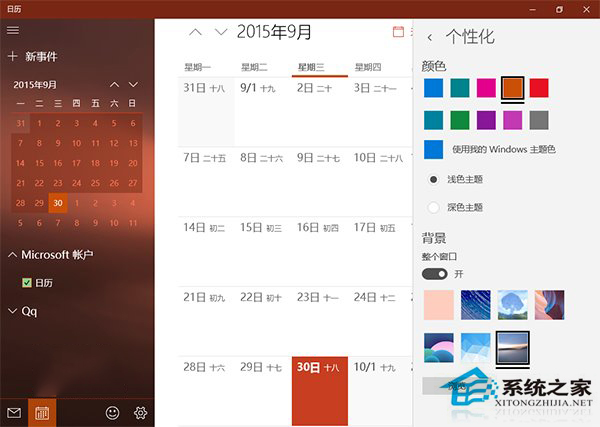Open the 30日 cell in month view
The width and height of the screenshot is (600, 427).
(320, 391)
